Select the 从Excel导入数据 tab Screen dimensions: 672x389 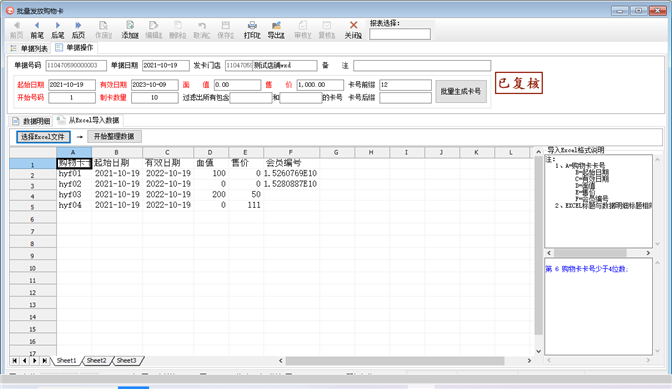click(89, 120)
